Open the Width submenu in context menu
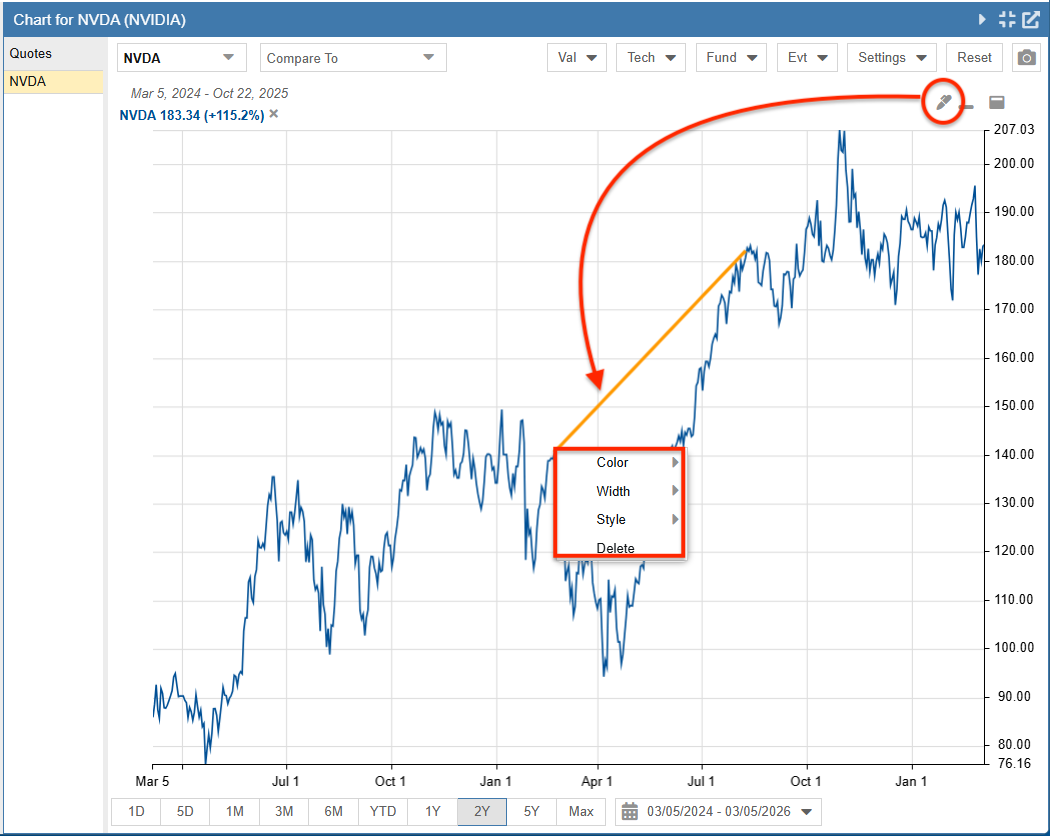 pos(619,491)
